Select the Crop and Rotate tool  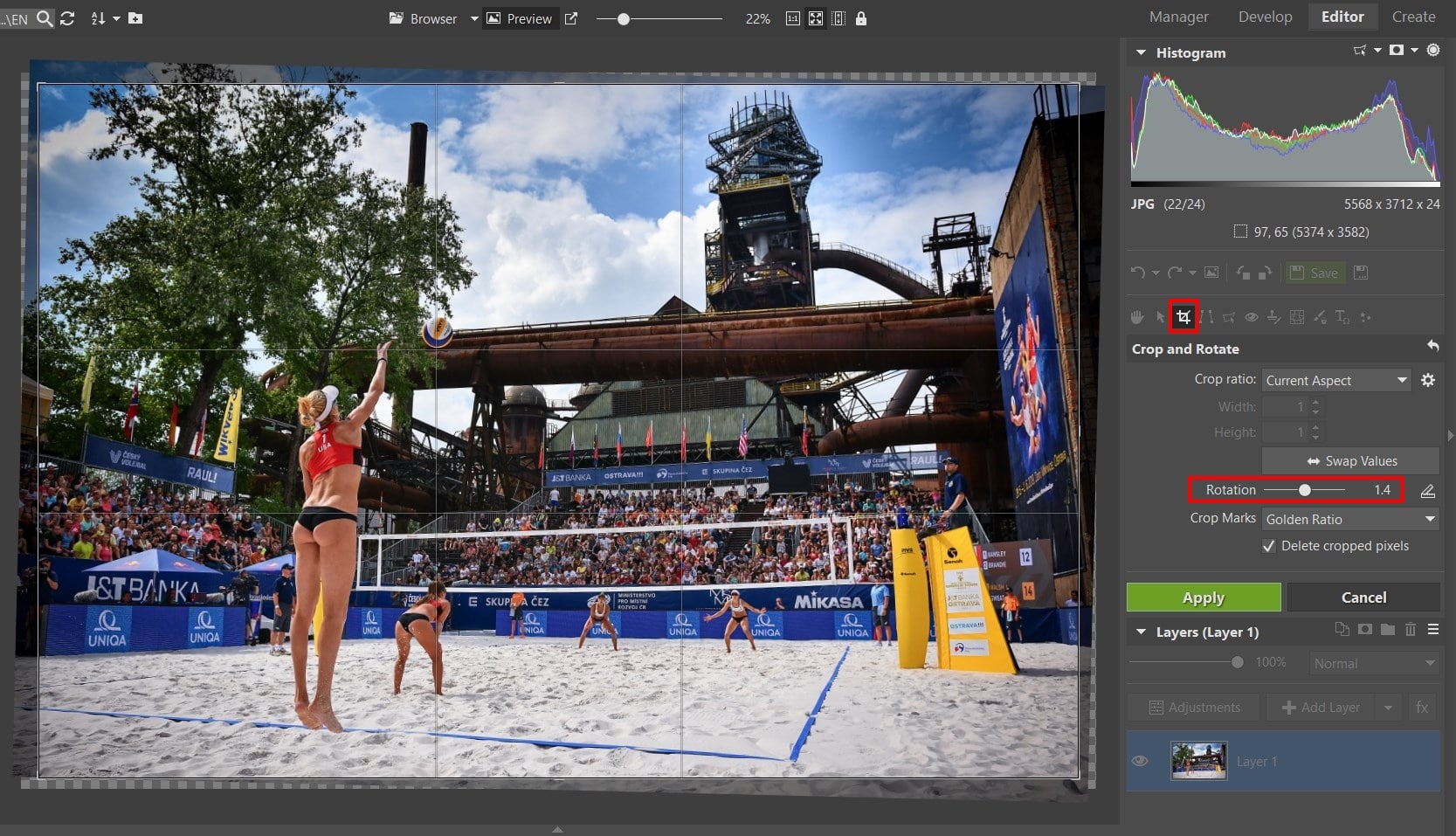1183,317
